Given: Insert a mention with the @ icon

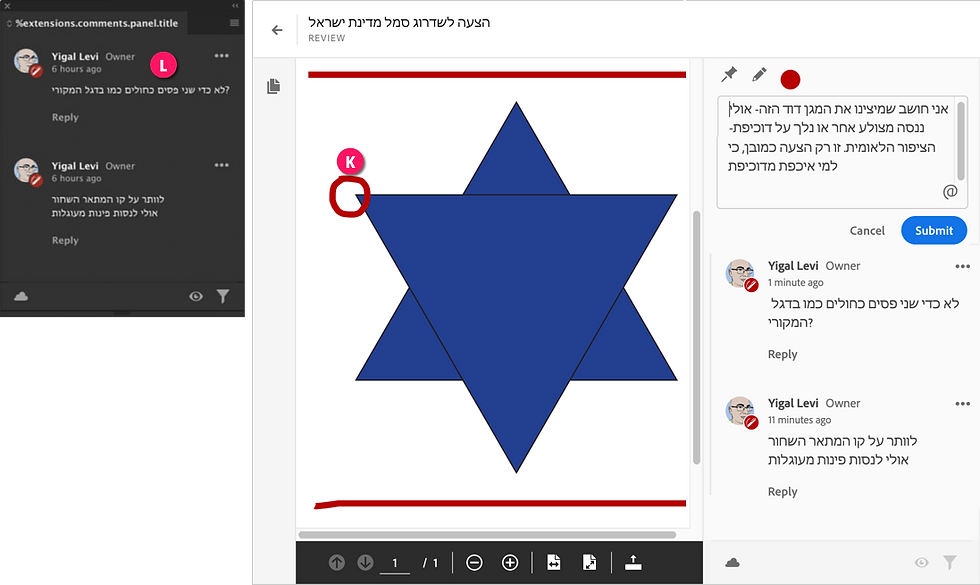Looking at the screenshot, I should tap(950, 191).
